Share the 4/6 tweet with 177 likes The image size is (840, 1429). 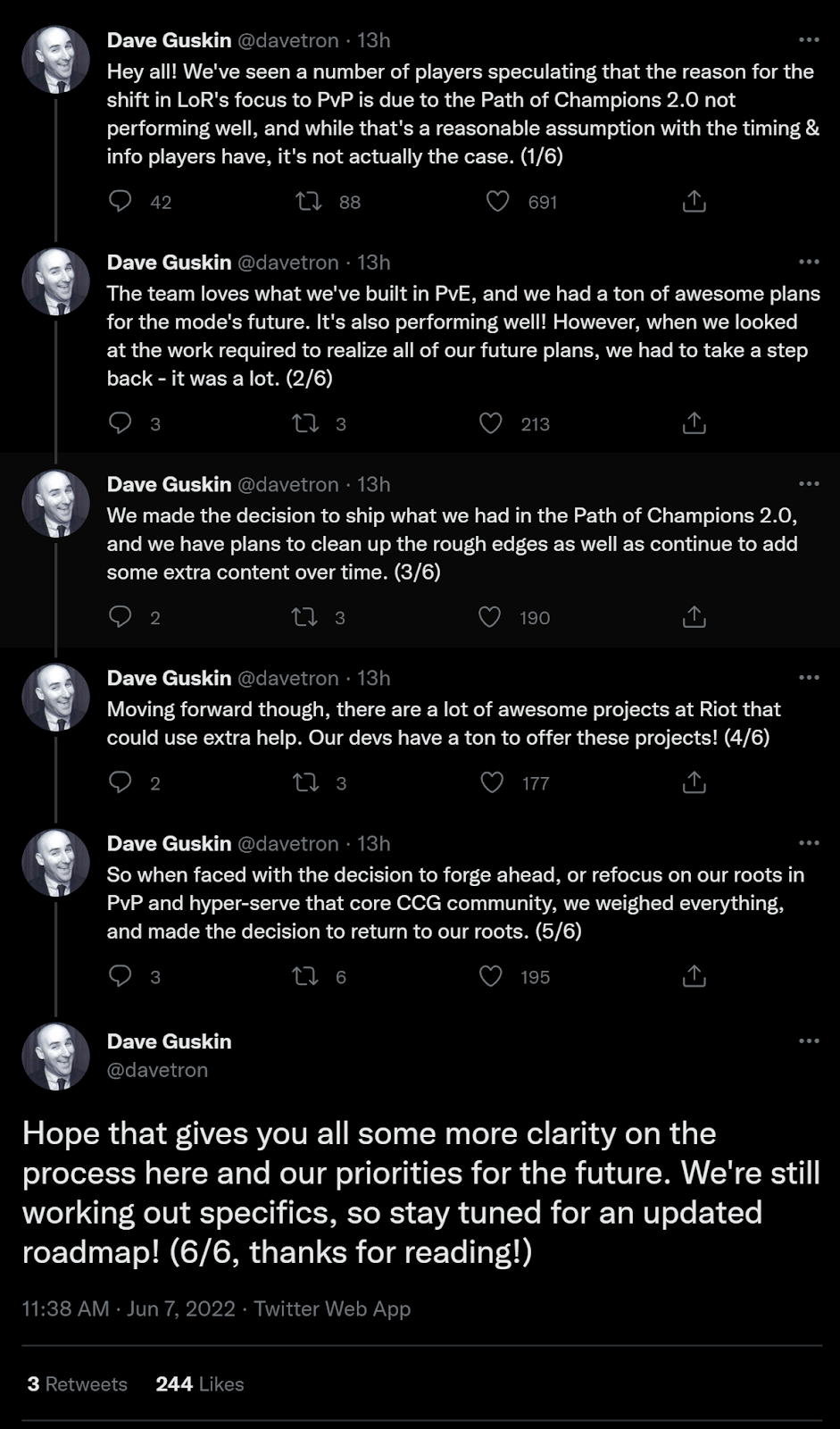click(x=694, y=783)
